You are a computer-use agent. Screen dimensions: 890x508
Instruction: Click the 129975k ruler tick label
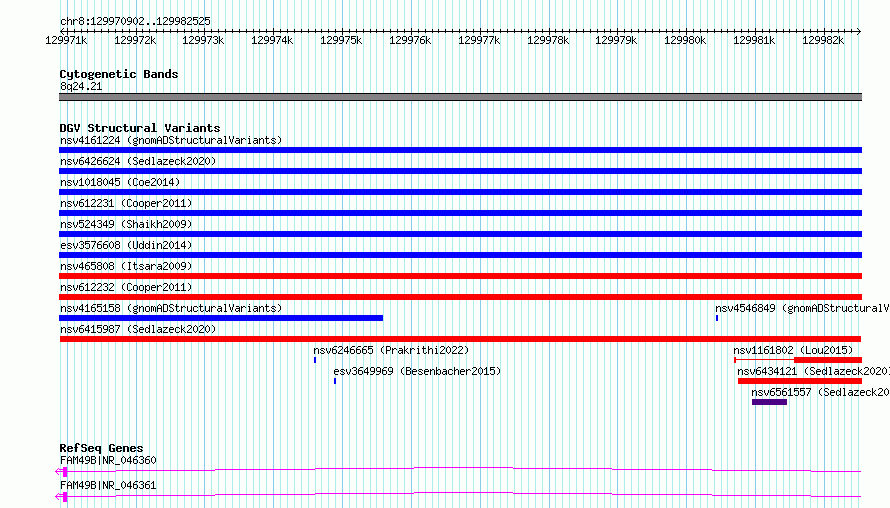pos(341,40)
